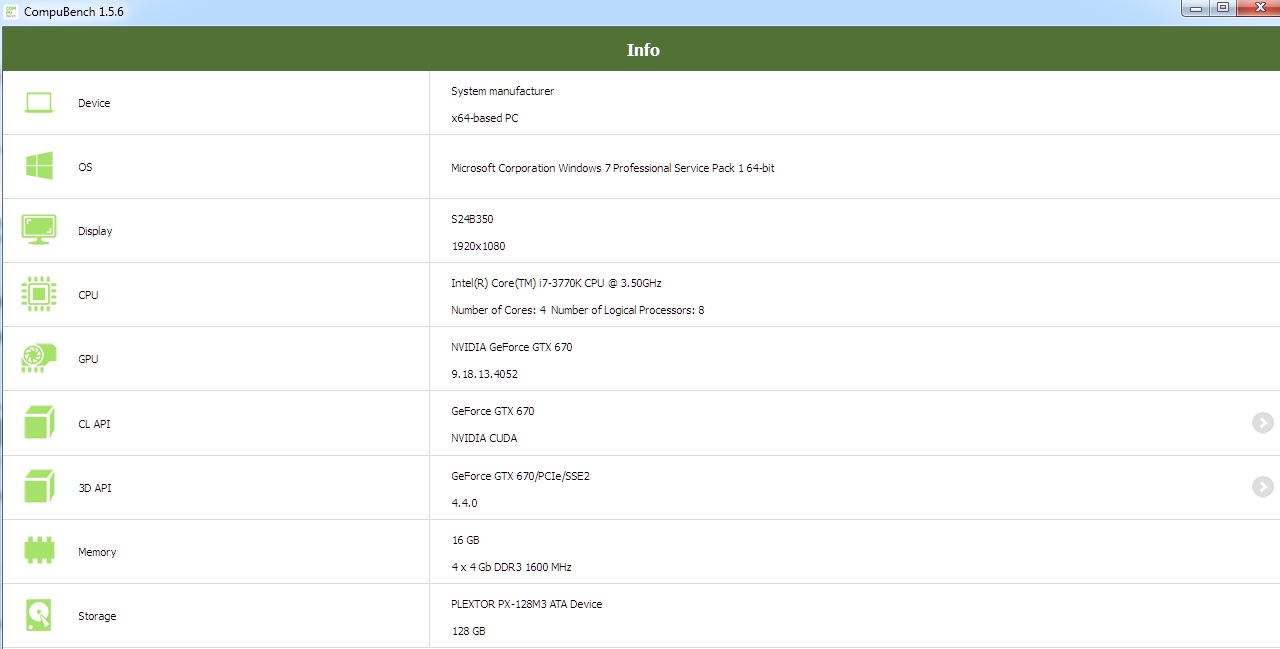Viewport: 1280px width, 649px height.
Task: Click the CL API cube icon
Action: (x=39, y=423)
